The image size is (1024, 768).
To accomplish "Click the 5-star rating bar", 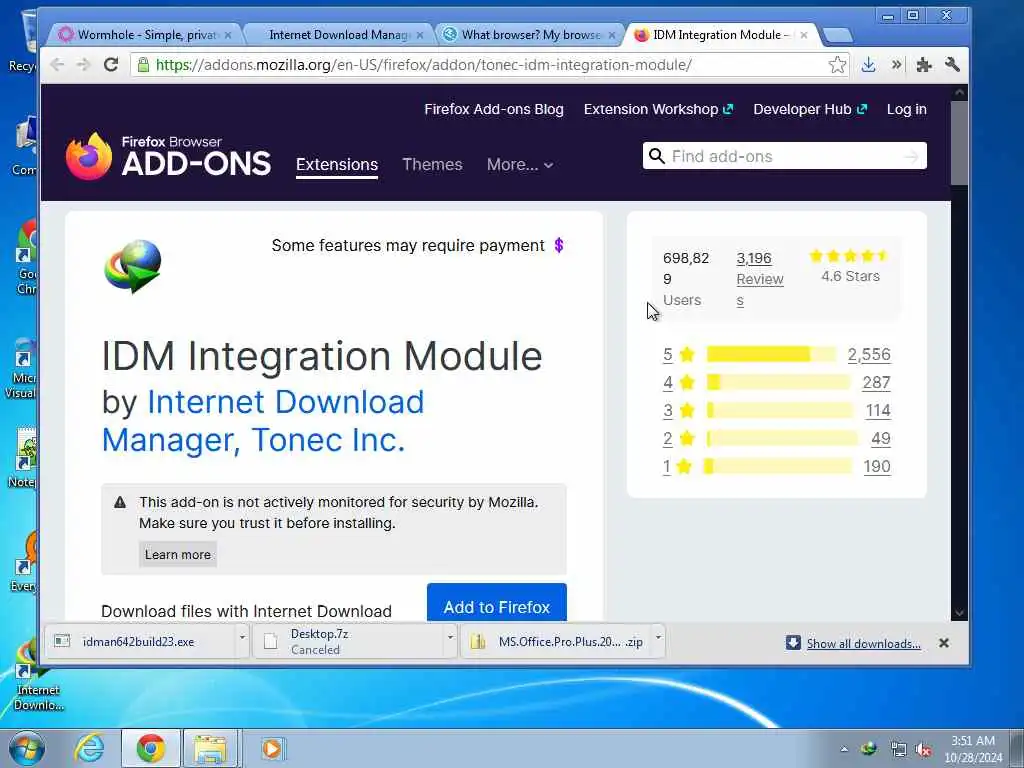I will click(x=771, y=355).
